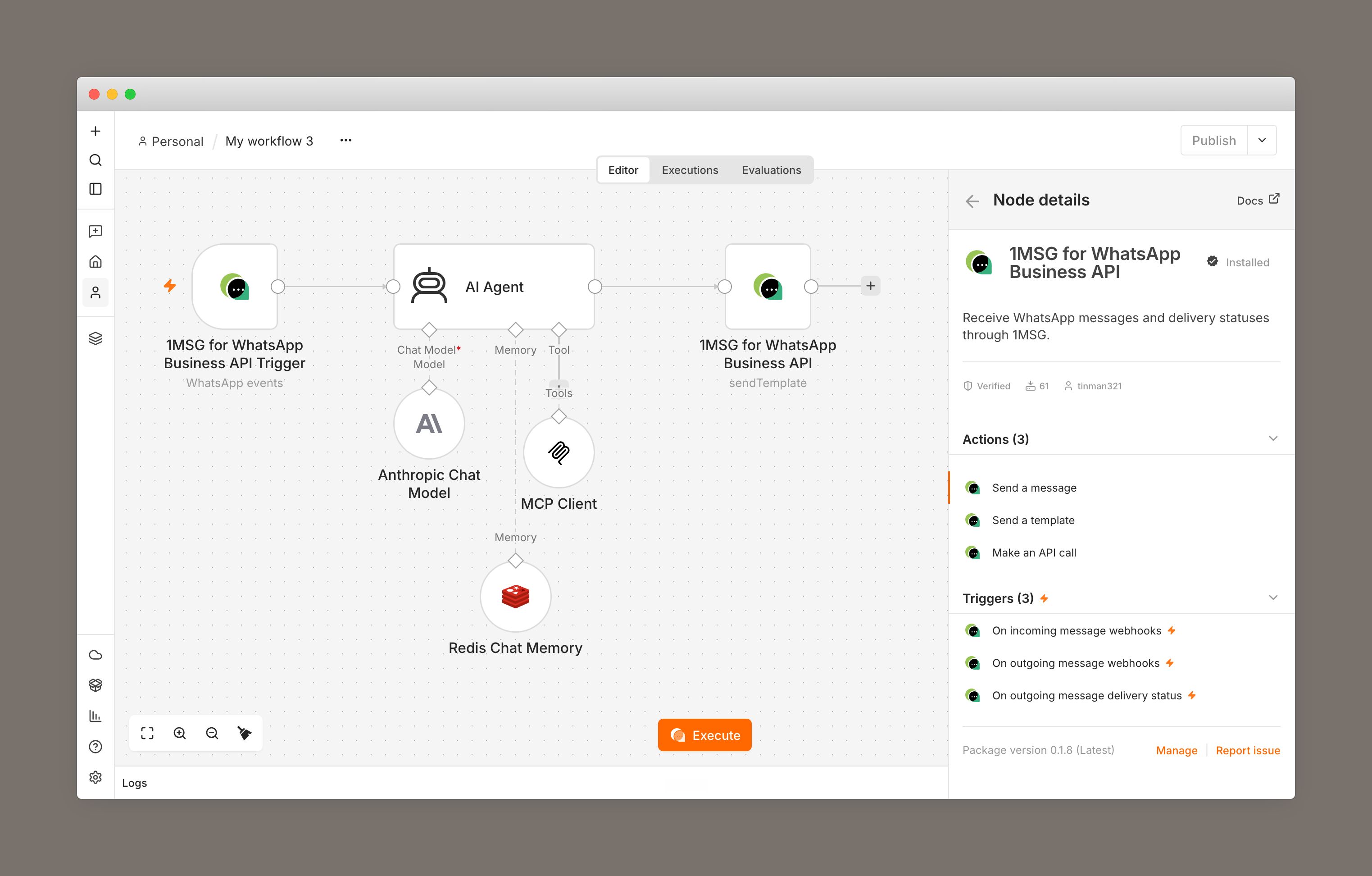1372x876 pixels.
Task: Select the AI Agent node
Action: coord(494,287)
